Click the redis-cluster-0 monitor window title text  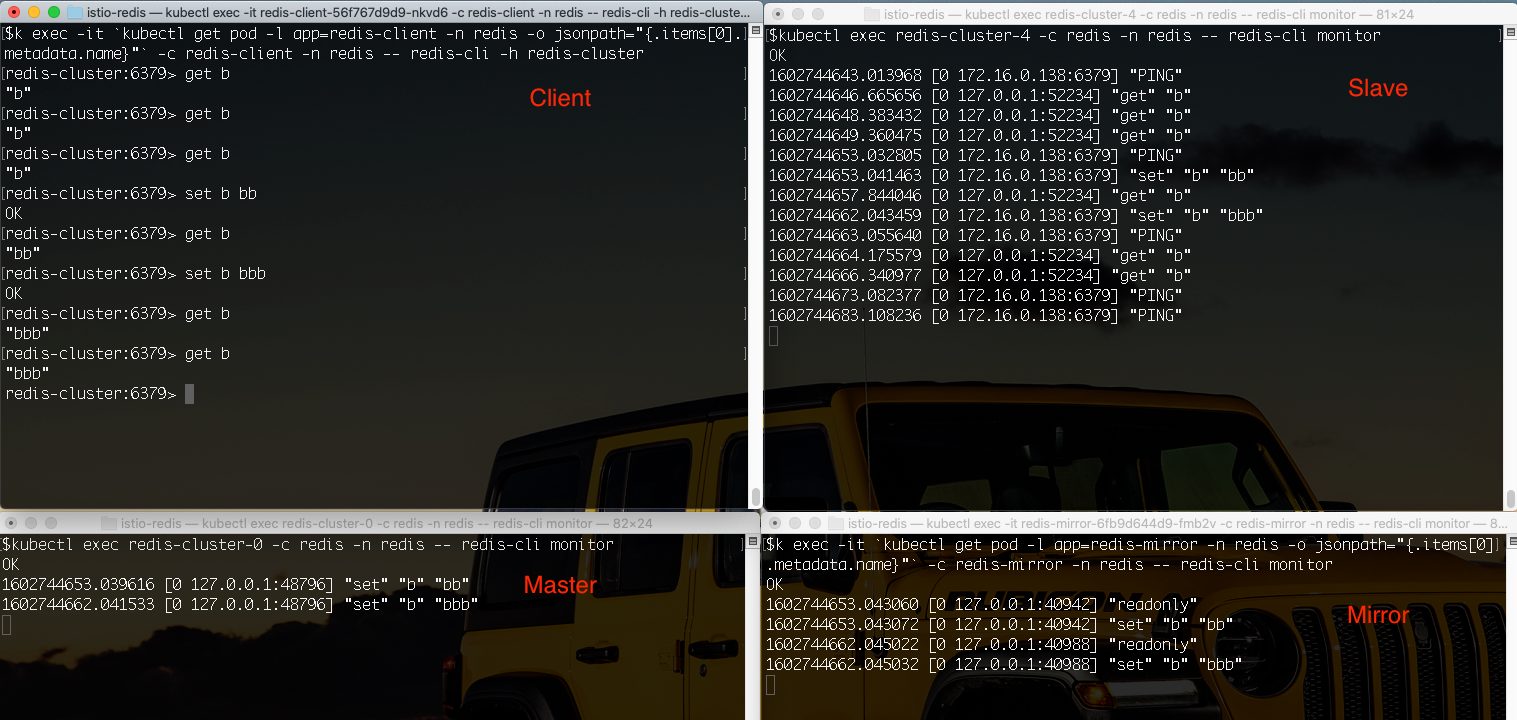point(386,523)
